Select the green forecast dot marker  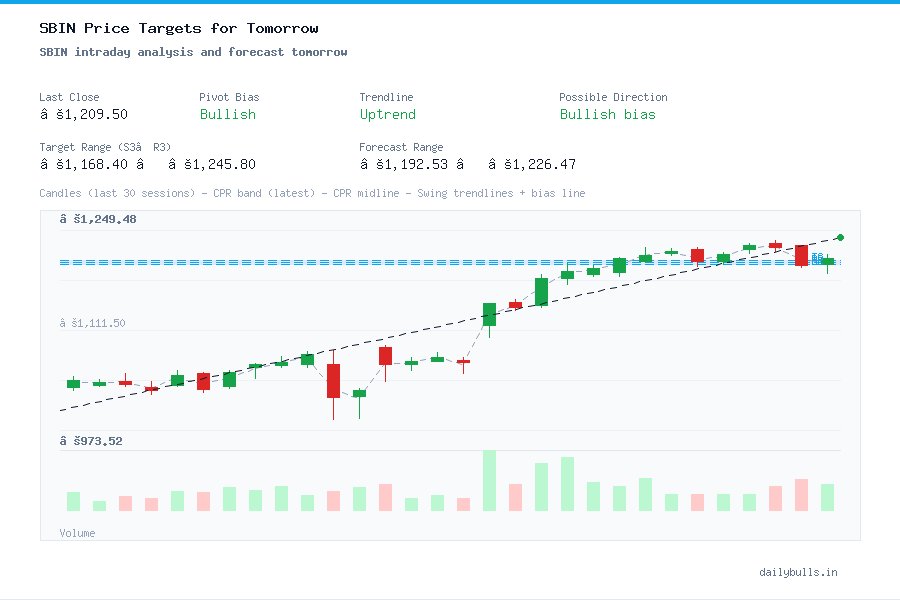pyautogui.click(x=840, y=238)
